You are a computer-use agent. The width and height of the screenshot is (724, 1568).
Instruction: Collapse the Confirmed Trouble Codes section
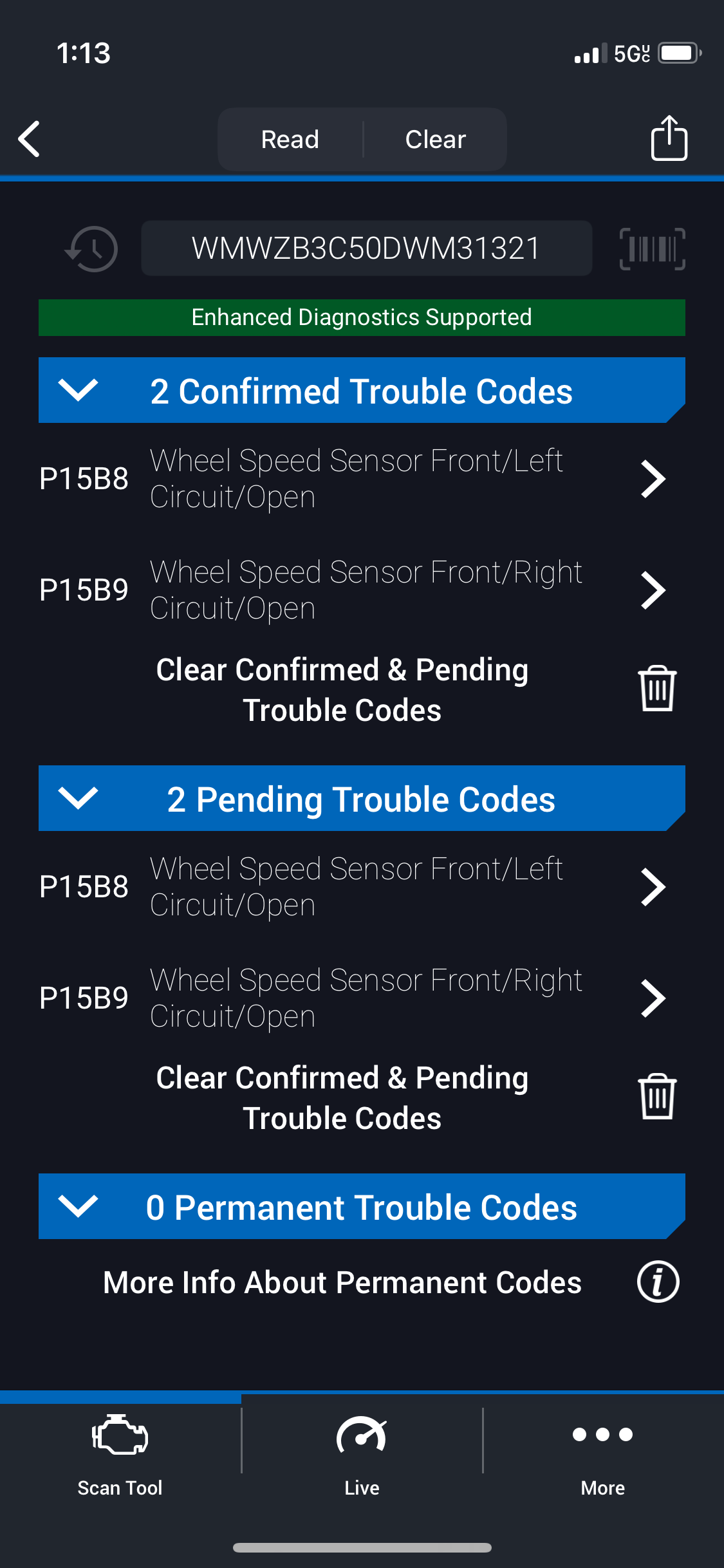78,390
